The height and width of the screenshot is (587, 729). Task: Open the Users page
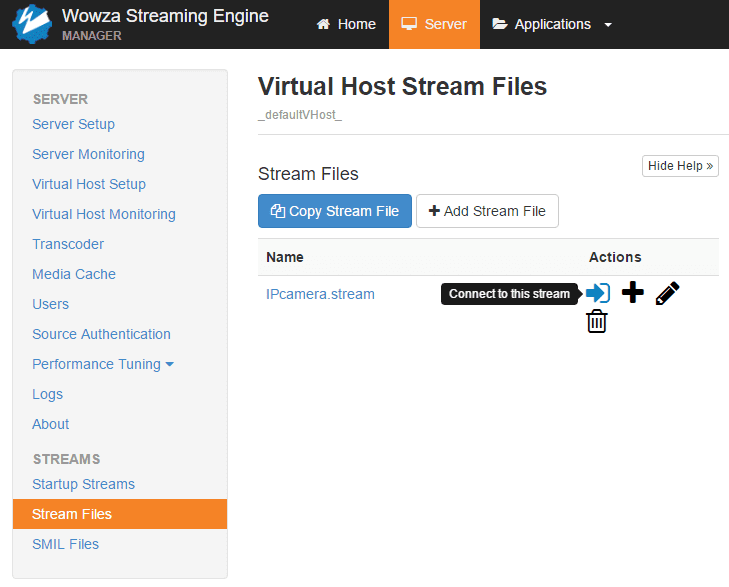[x=50, y=304]
